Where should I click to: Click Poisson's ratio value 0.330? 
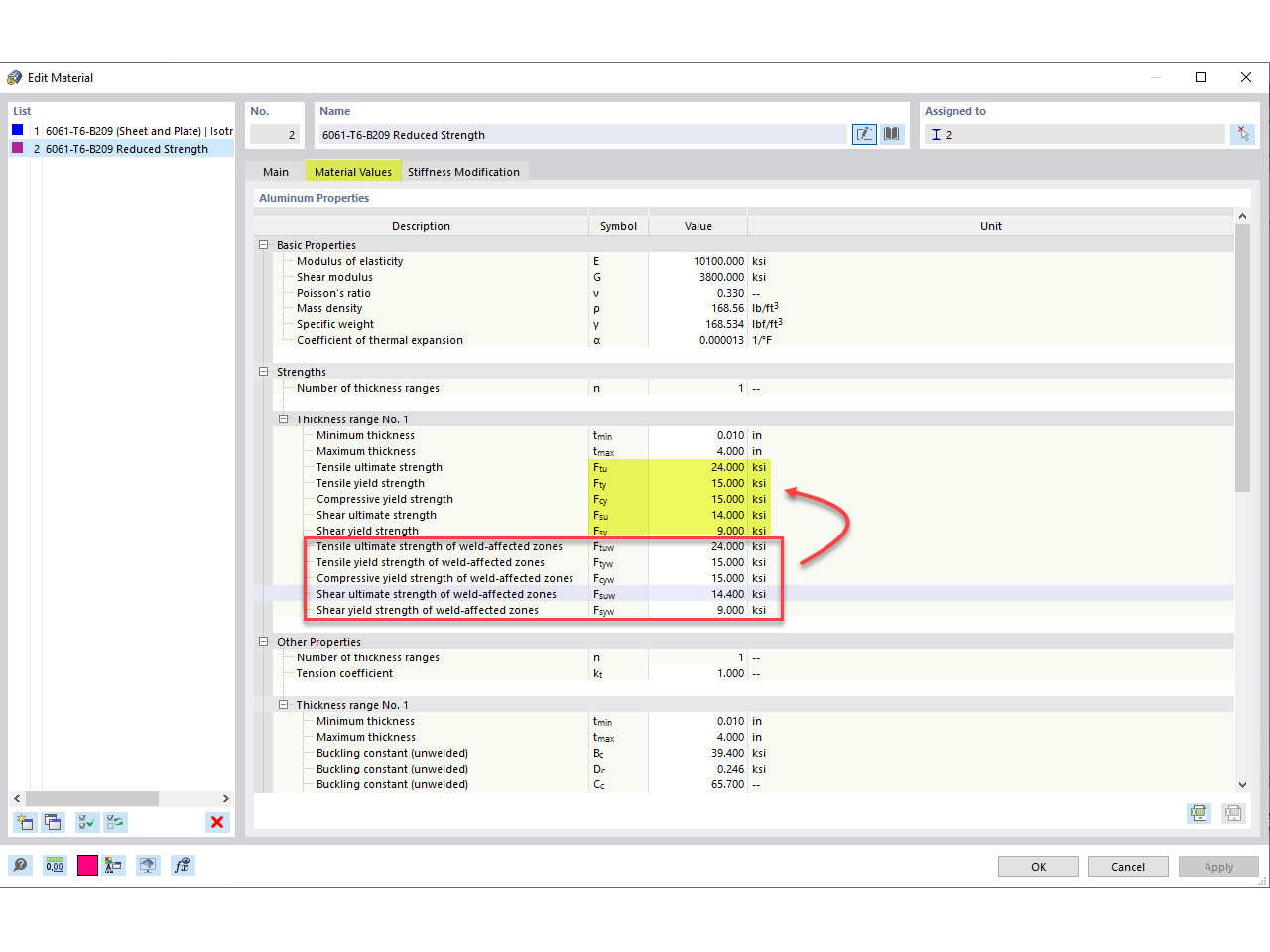coord(698,293)
